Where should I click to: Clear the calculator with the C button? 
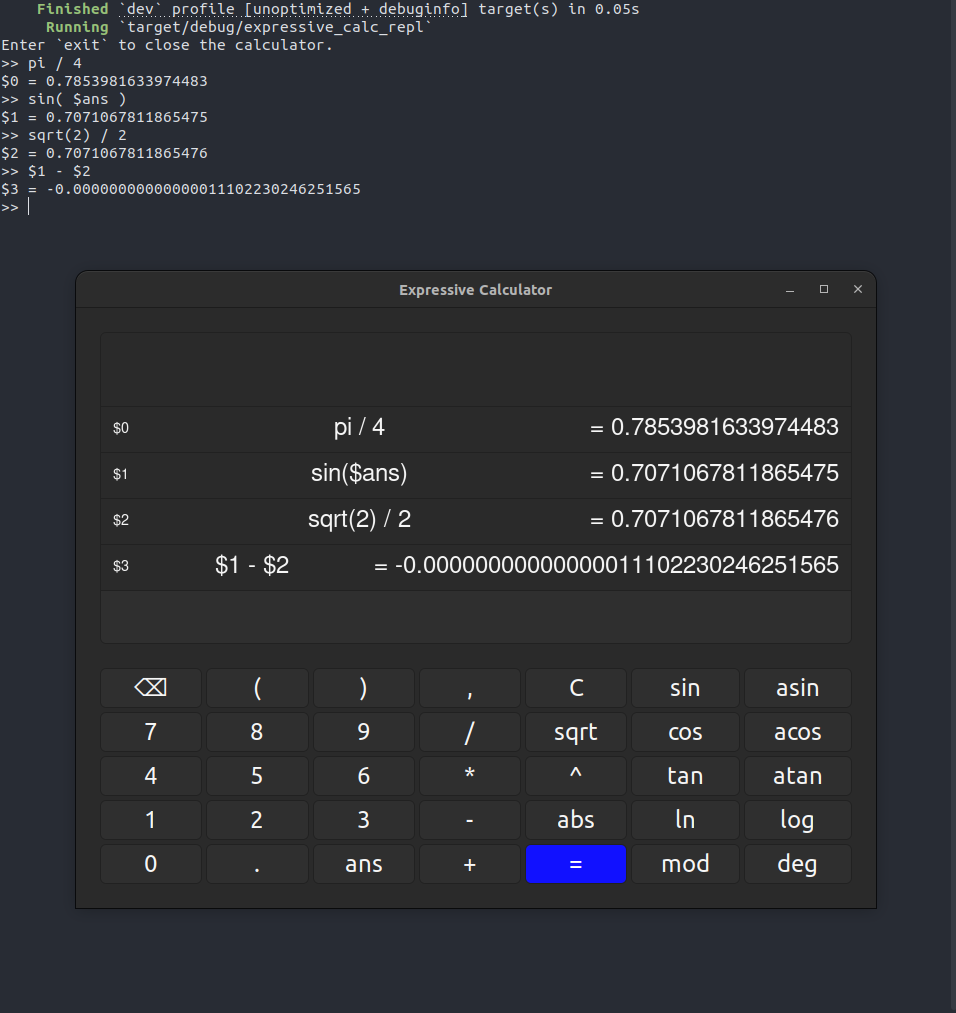[575, 687]
